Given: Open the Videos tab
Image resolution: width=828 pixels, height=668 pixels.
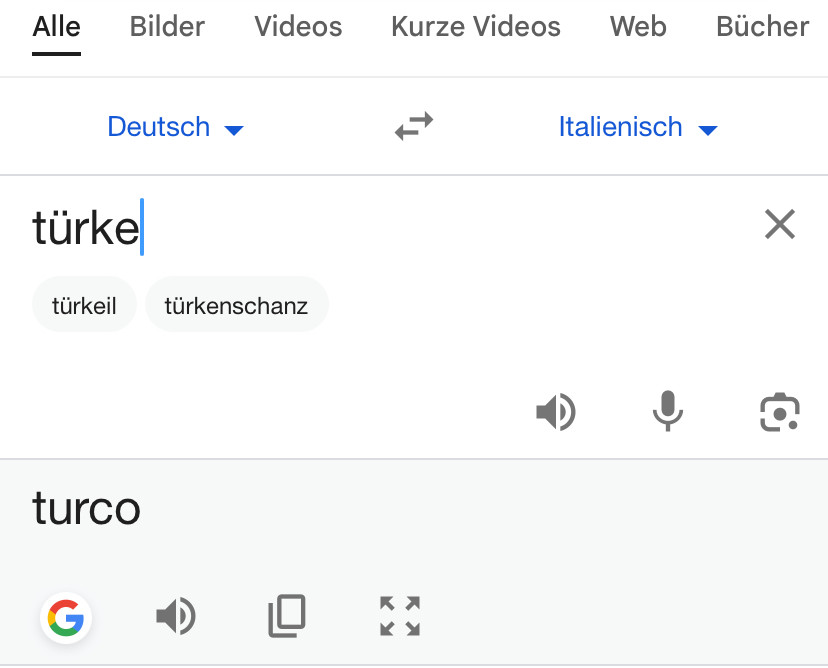Looking at the screenshot, I should tap(298, 27).
